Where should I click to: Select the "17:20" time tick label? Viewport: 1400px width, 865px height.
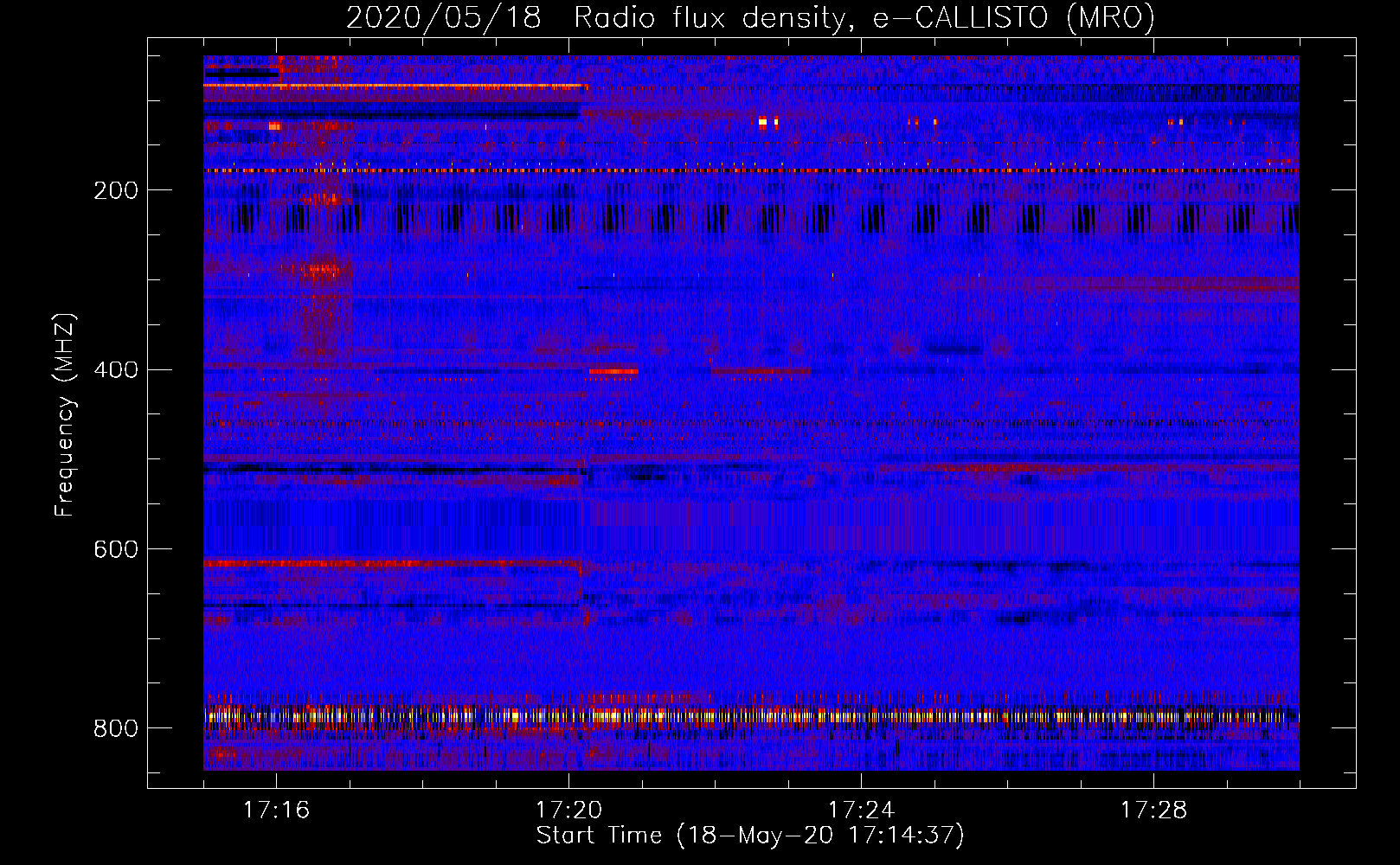tap(568, 811)
